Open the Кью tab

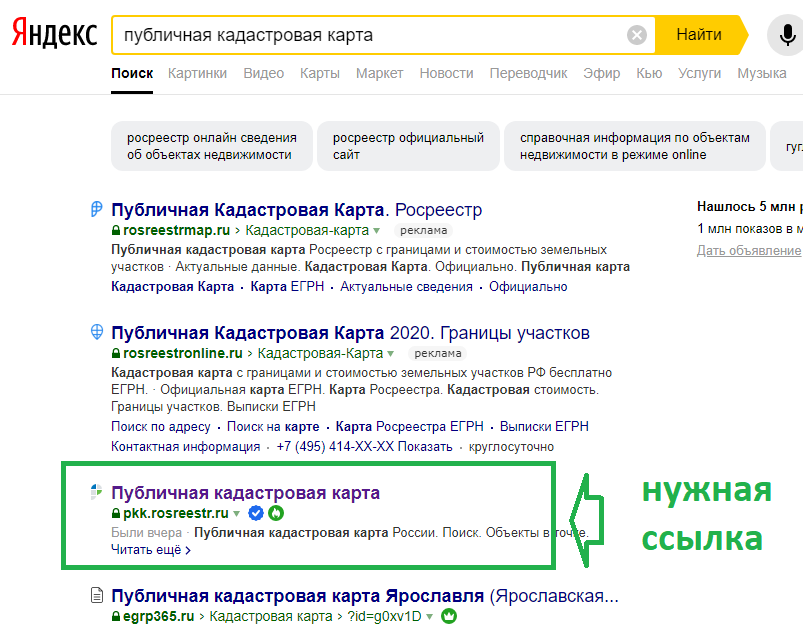tap(649, 73)
